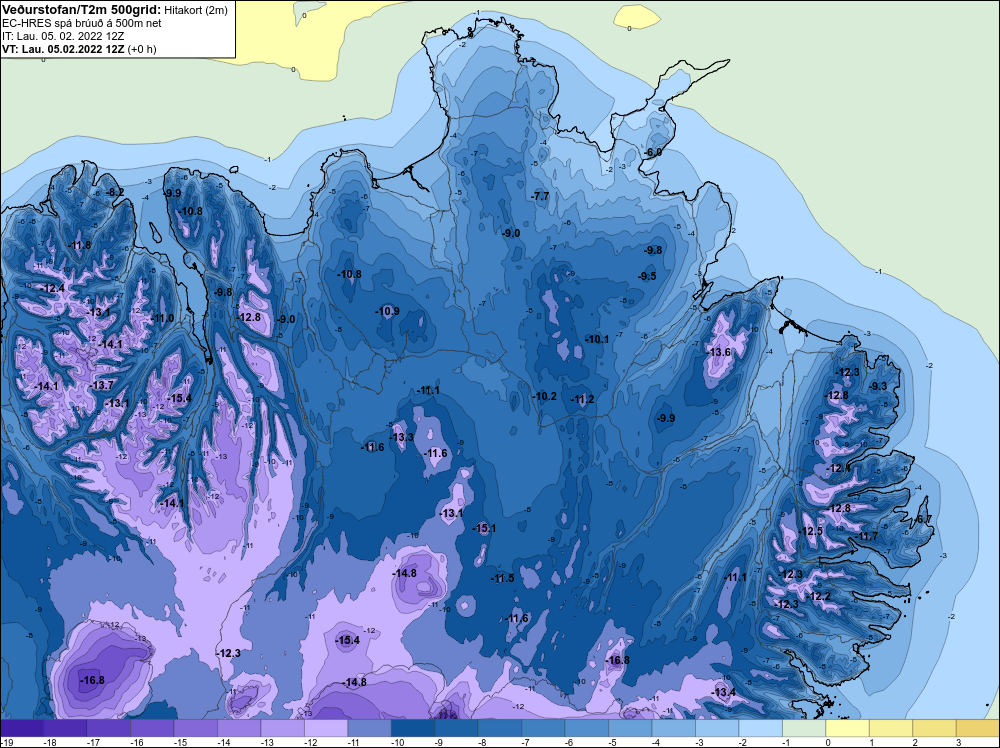The height and width of the screenshot is (748, 1000).
Task: Select the -10.9 temperature value
Action: (x=387, y=311)
